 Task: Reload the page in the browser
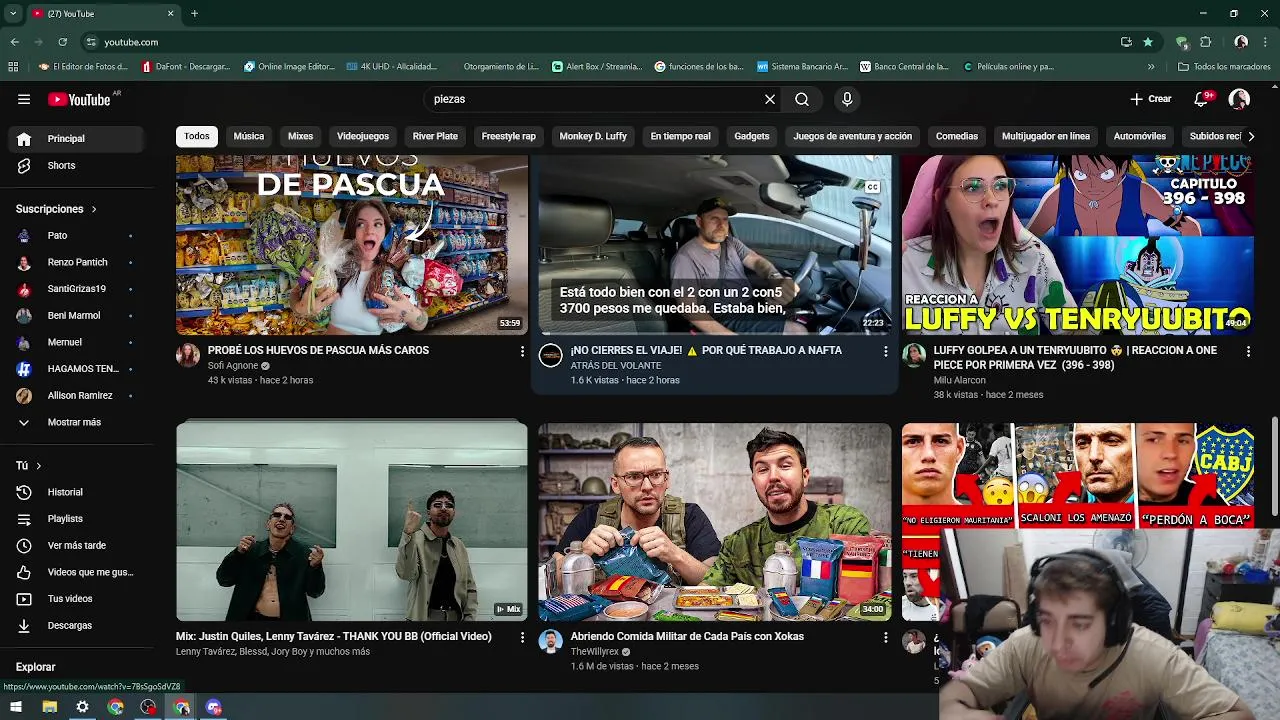click(63, 42)
